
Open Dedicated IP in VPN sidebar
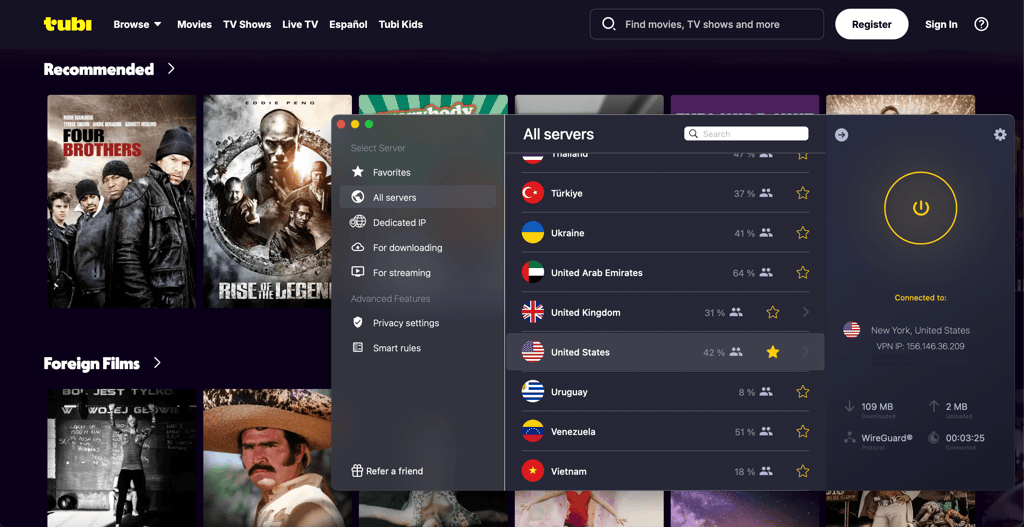coord(417,223)
